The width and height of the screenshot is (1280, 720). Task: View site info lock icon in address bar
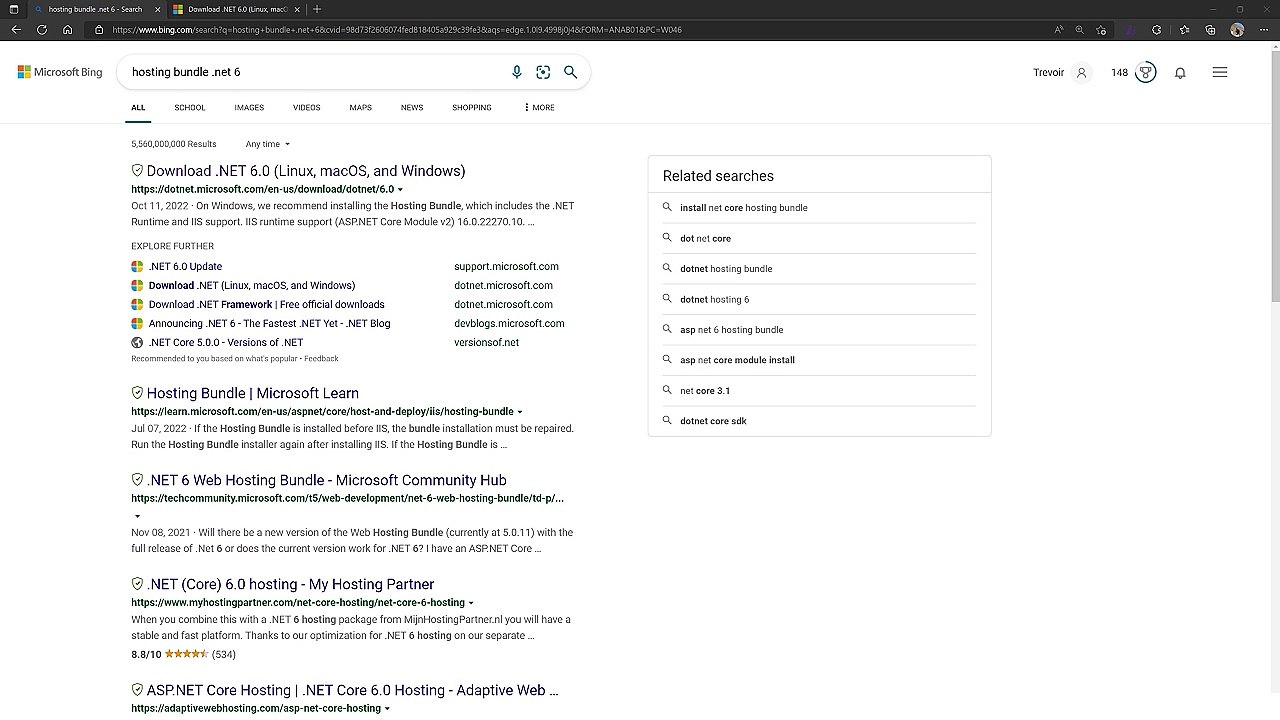click(98, 30)
